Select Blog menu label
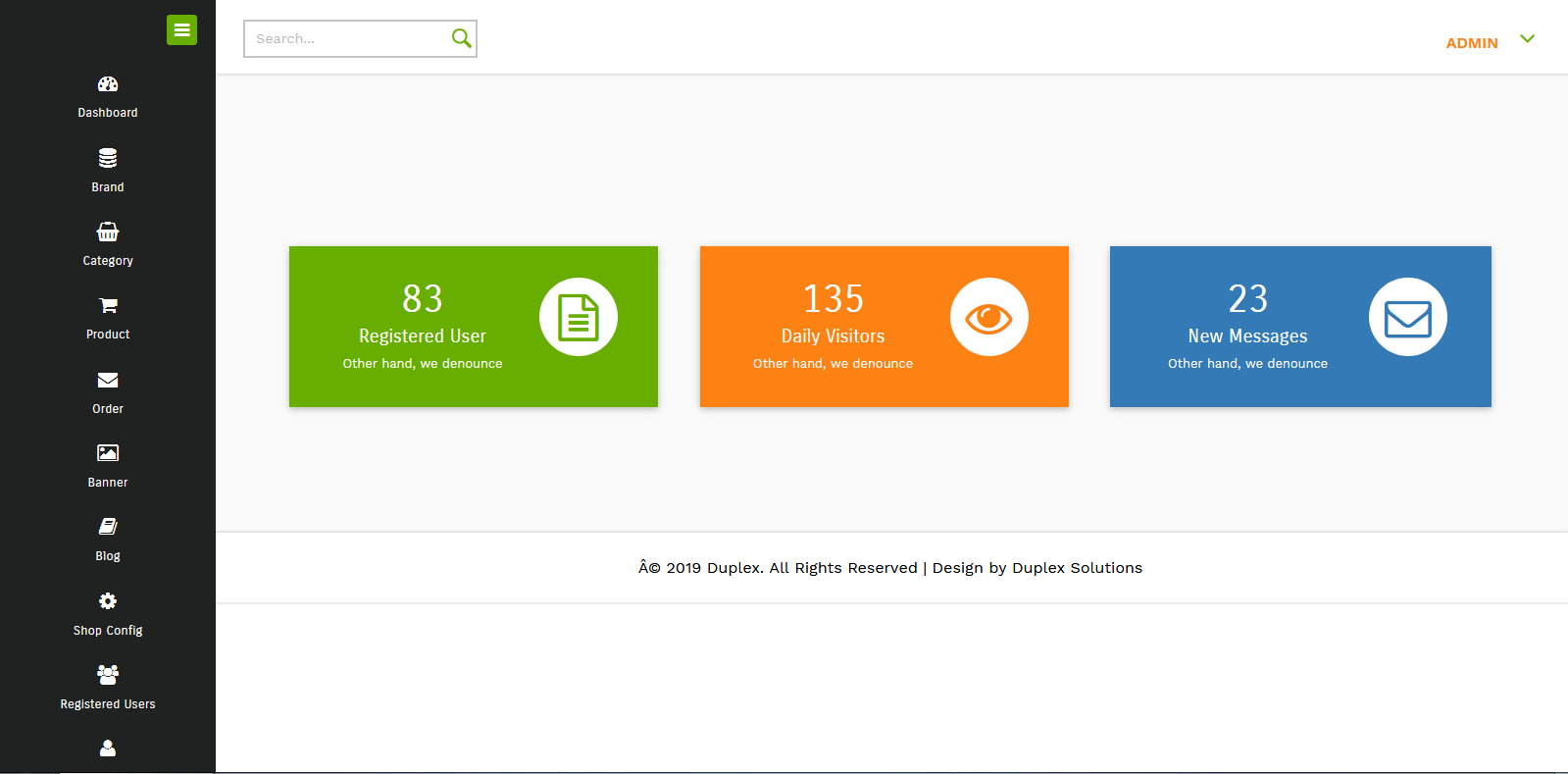This screenshot has height=774, width=1568. point(108,556)
